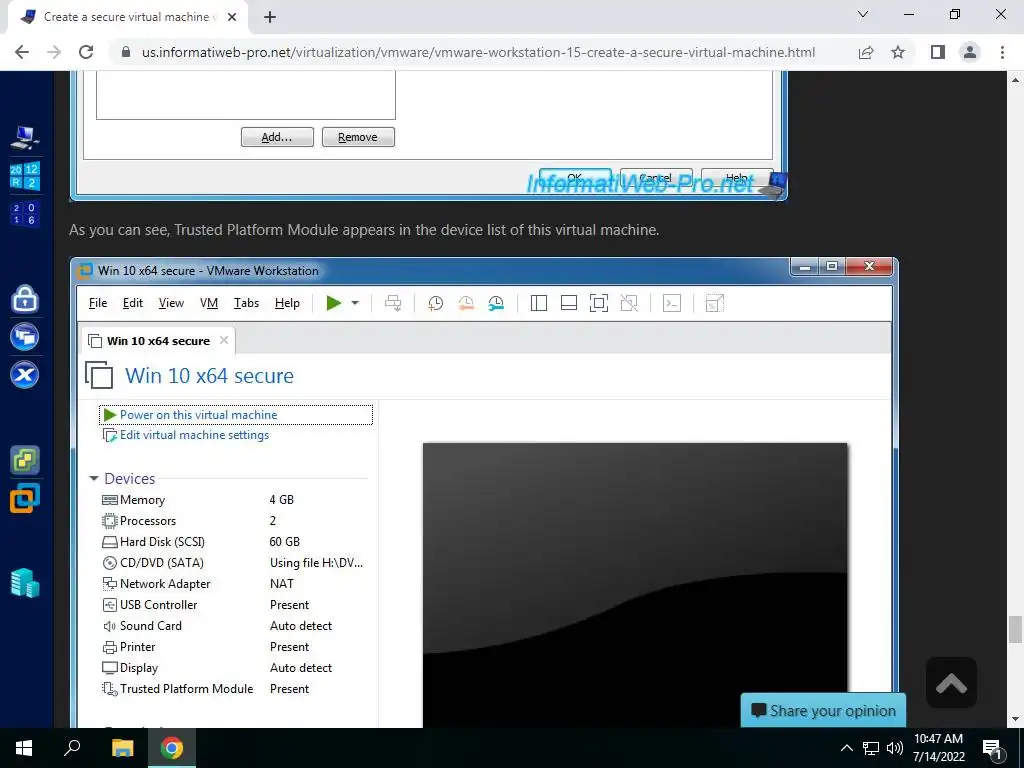Select Printer device row
Image resolution: width=1024 pixels, height=768 pixels.
pyautogui.click(x=235, y=647)
